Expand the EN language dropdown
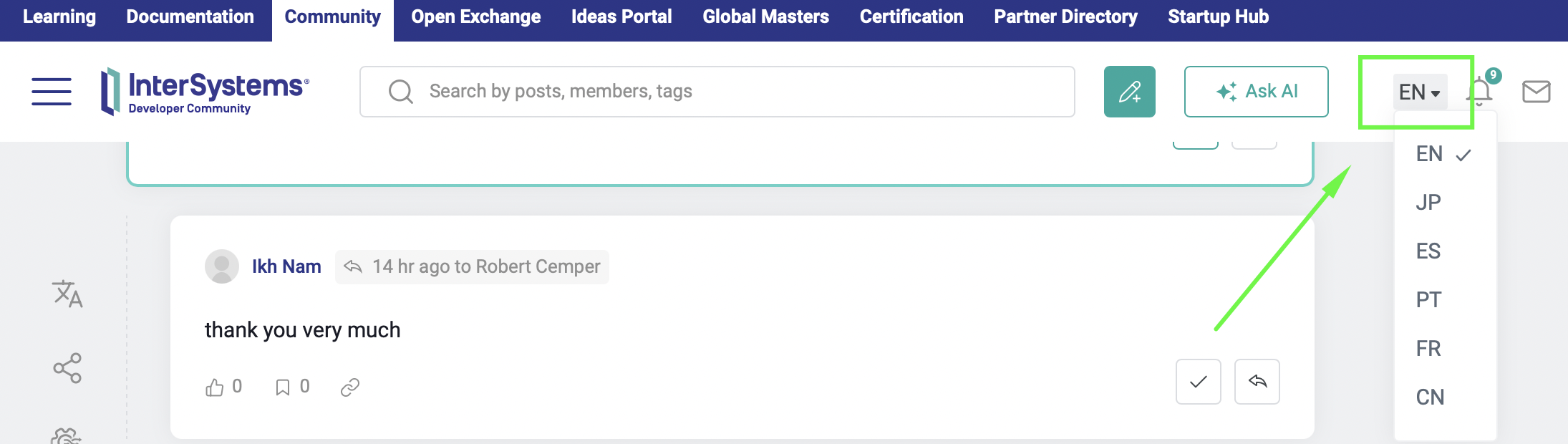 coord(1419,92)
